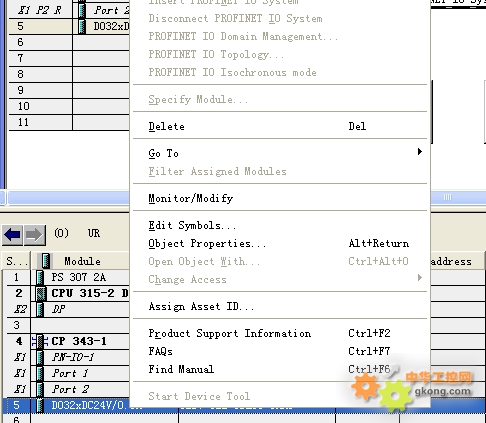The width and height of the screenshot is (486, 423).
Task: Click the Module column header icon
Action: click(46, 261)
